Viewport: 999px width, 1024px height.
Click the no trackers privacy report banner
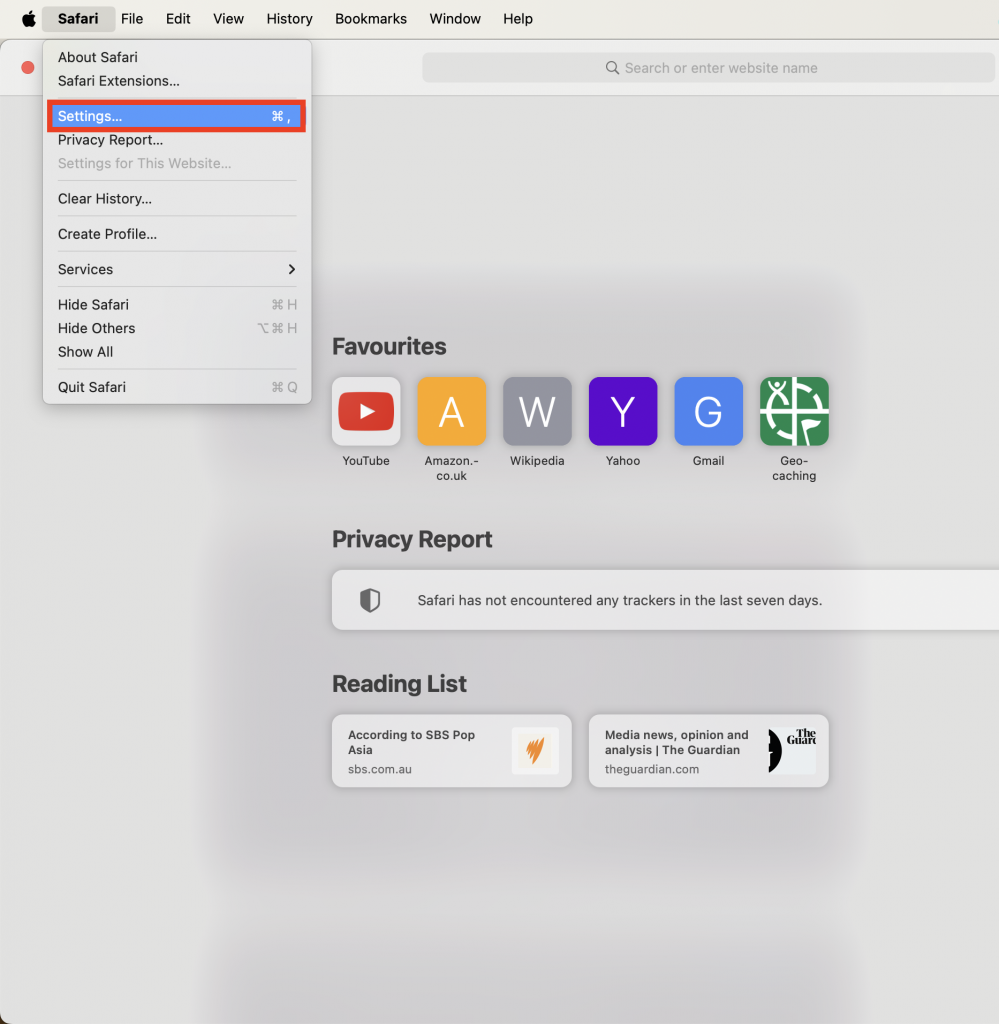[665, 600]
